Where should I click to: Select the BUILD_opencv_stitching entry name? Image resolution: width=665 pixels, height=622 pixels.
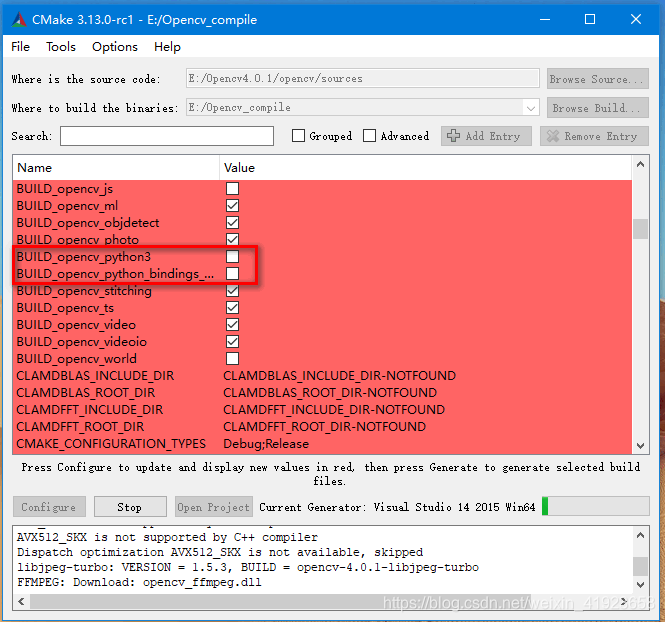point(84,291)
